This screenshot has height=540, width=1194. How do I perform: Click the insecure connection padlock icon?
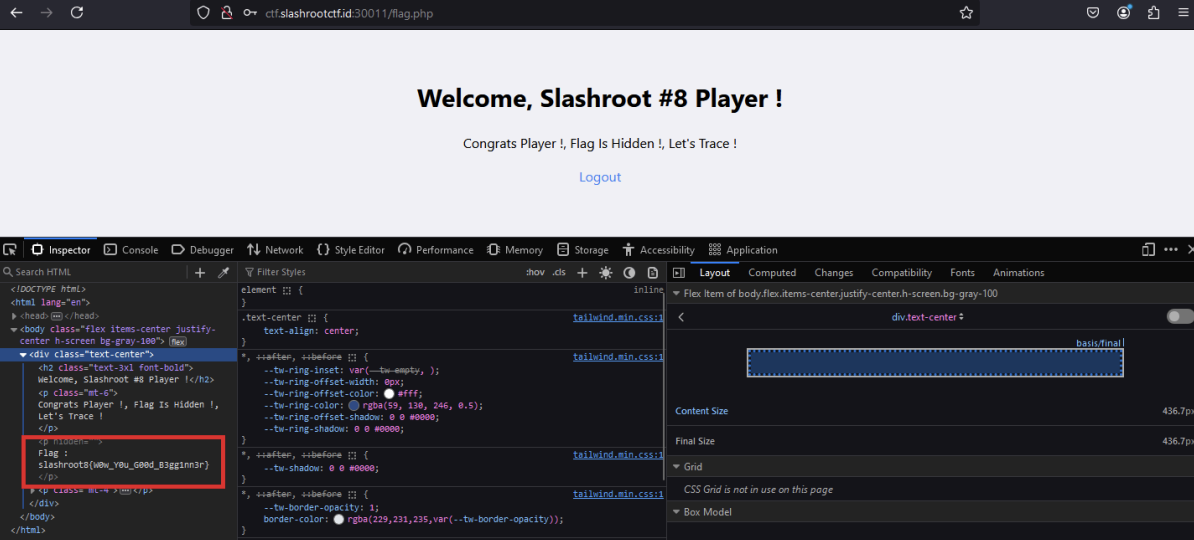pyautogui.click(x=225, y=13)
